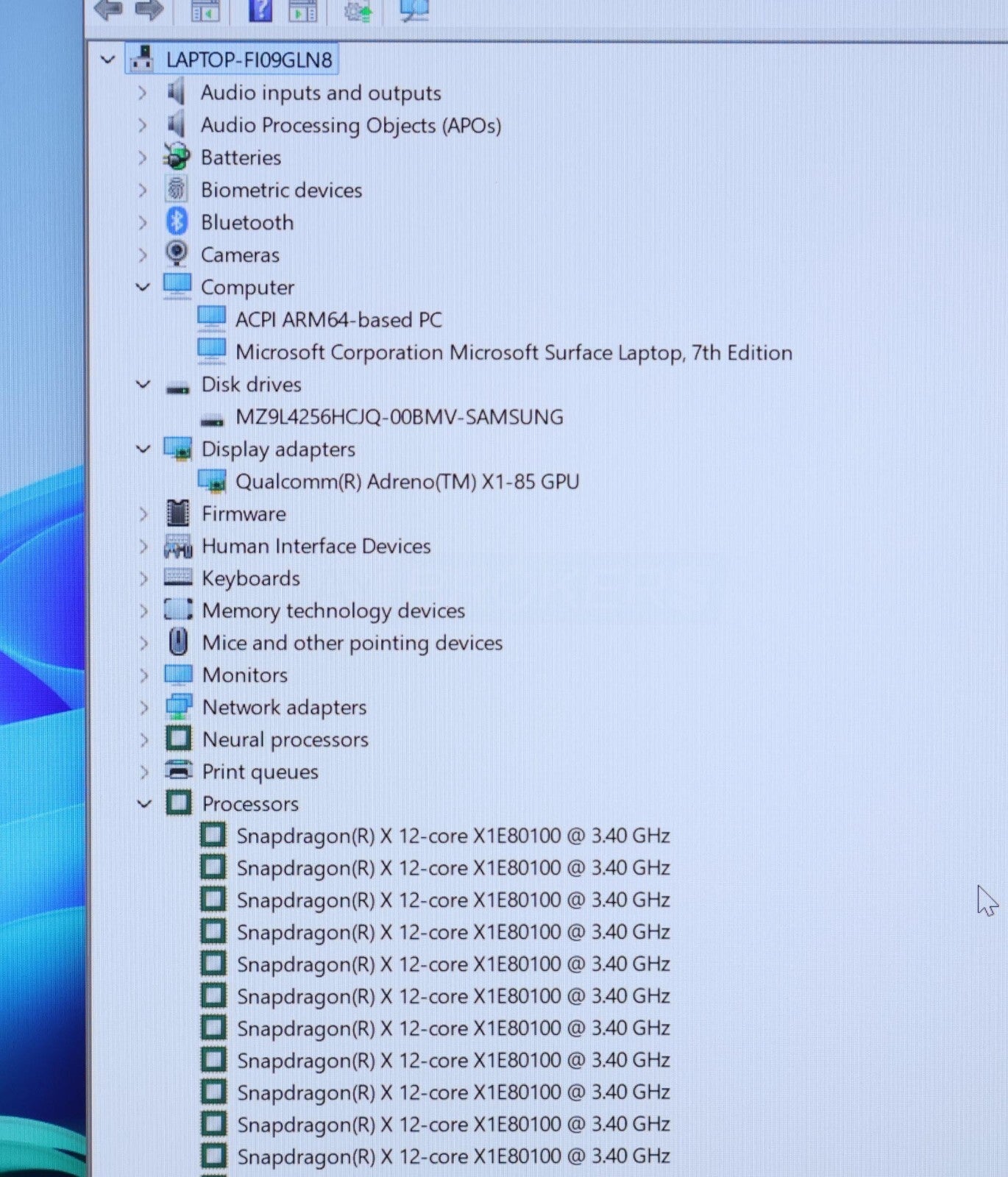Select the Print queues label

(260, 772)
